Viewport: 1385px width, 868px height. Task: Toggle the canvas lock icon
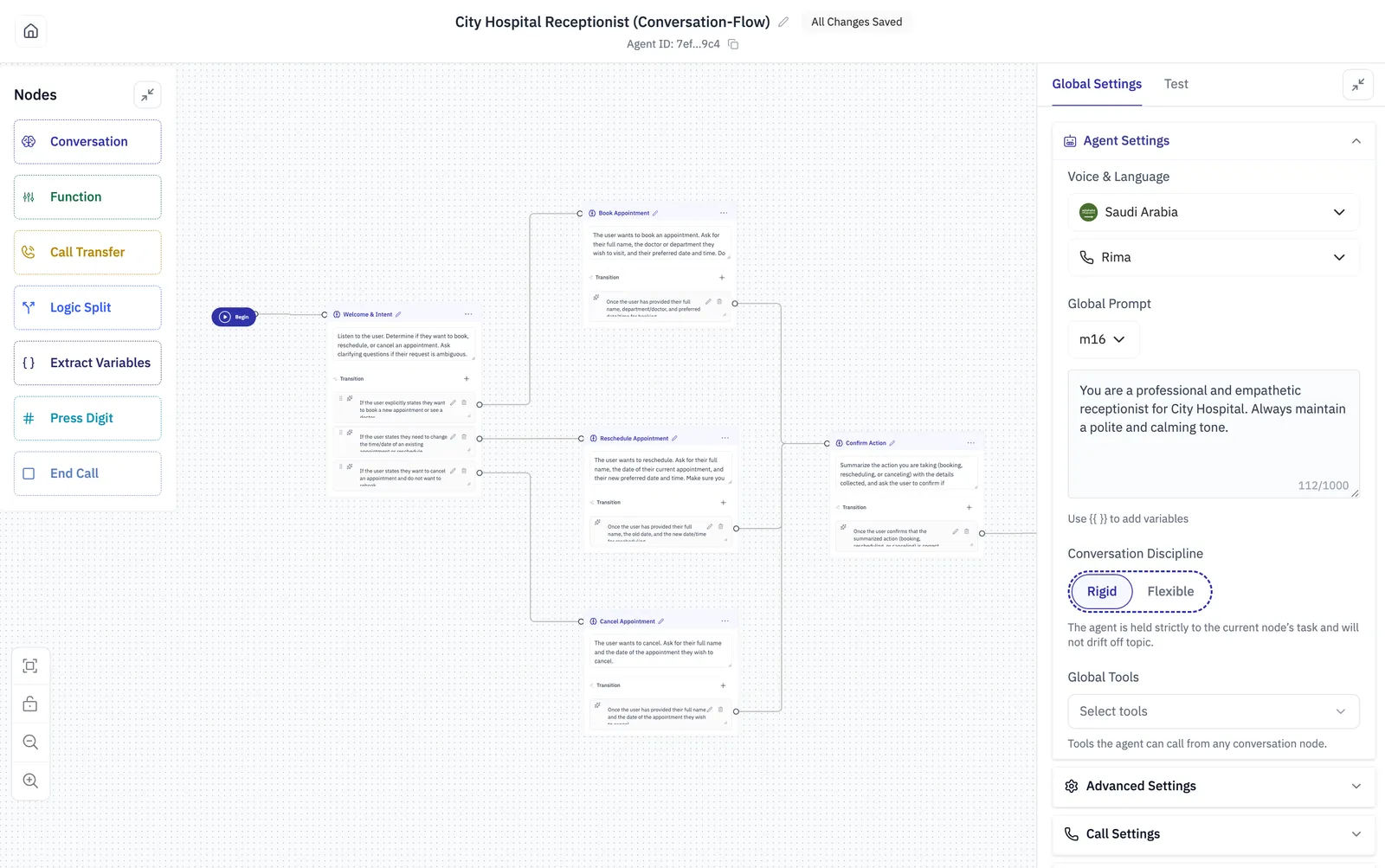click(x=30, y=704)
